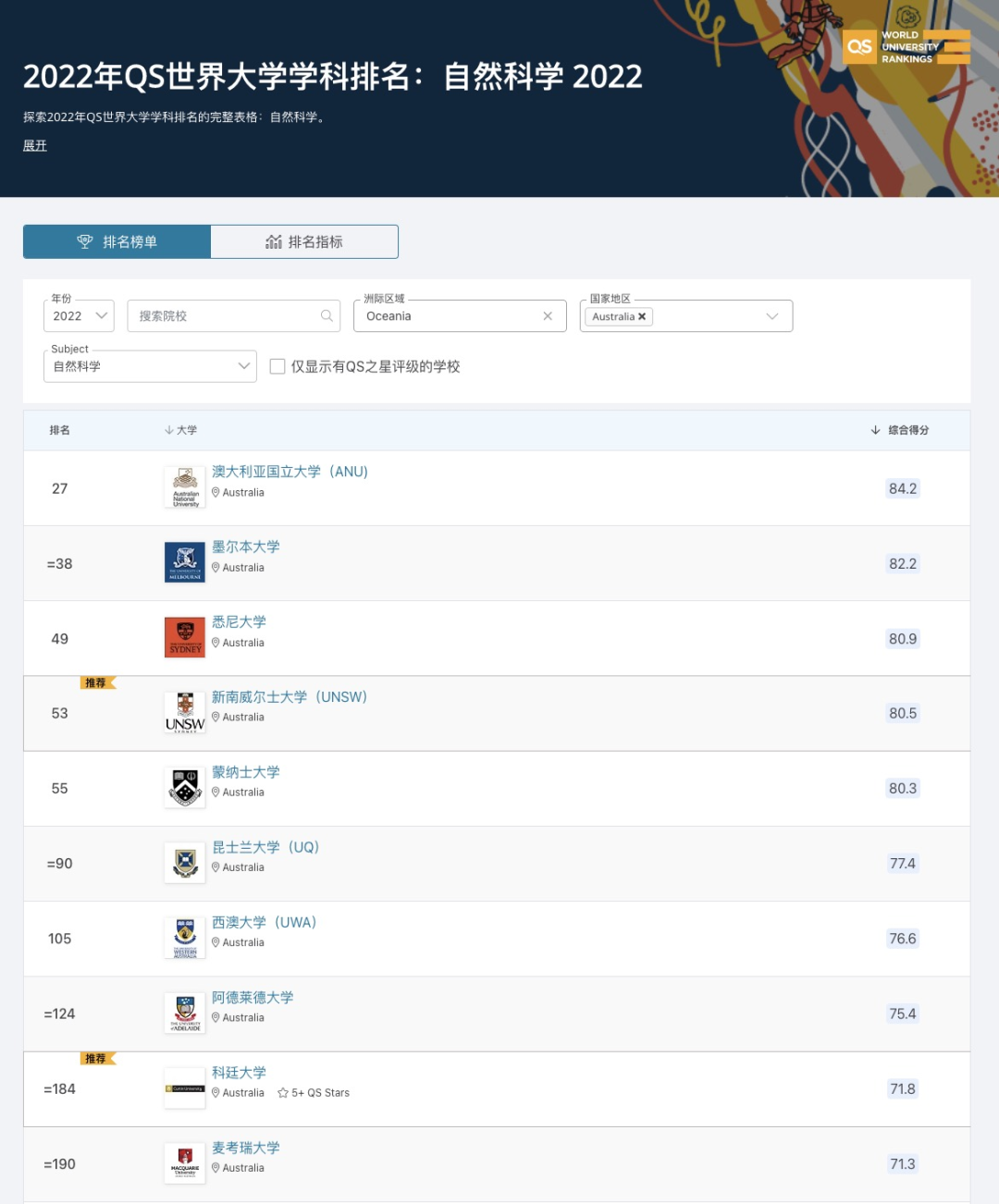The width and height of the screenshot is (999, 1204).
Task: Sort by the 大学 column arrow
Action: (169, 430)
